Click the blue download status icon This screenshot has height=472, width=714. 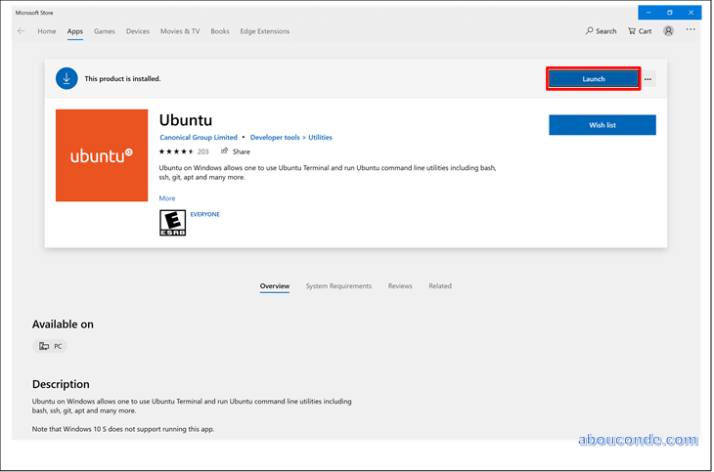(x=67, y=78)
